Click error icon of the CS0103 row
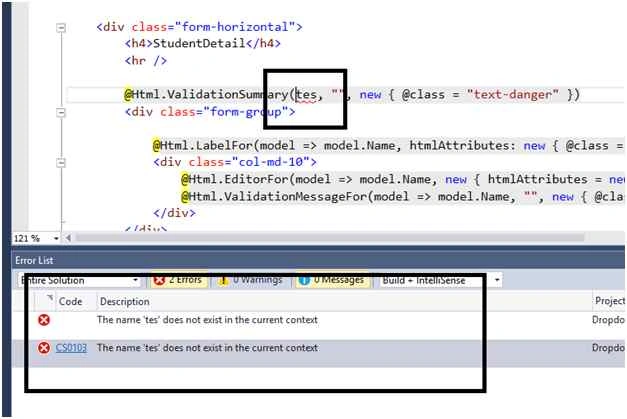 point(44,348)
